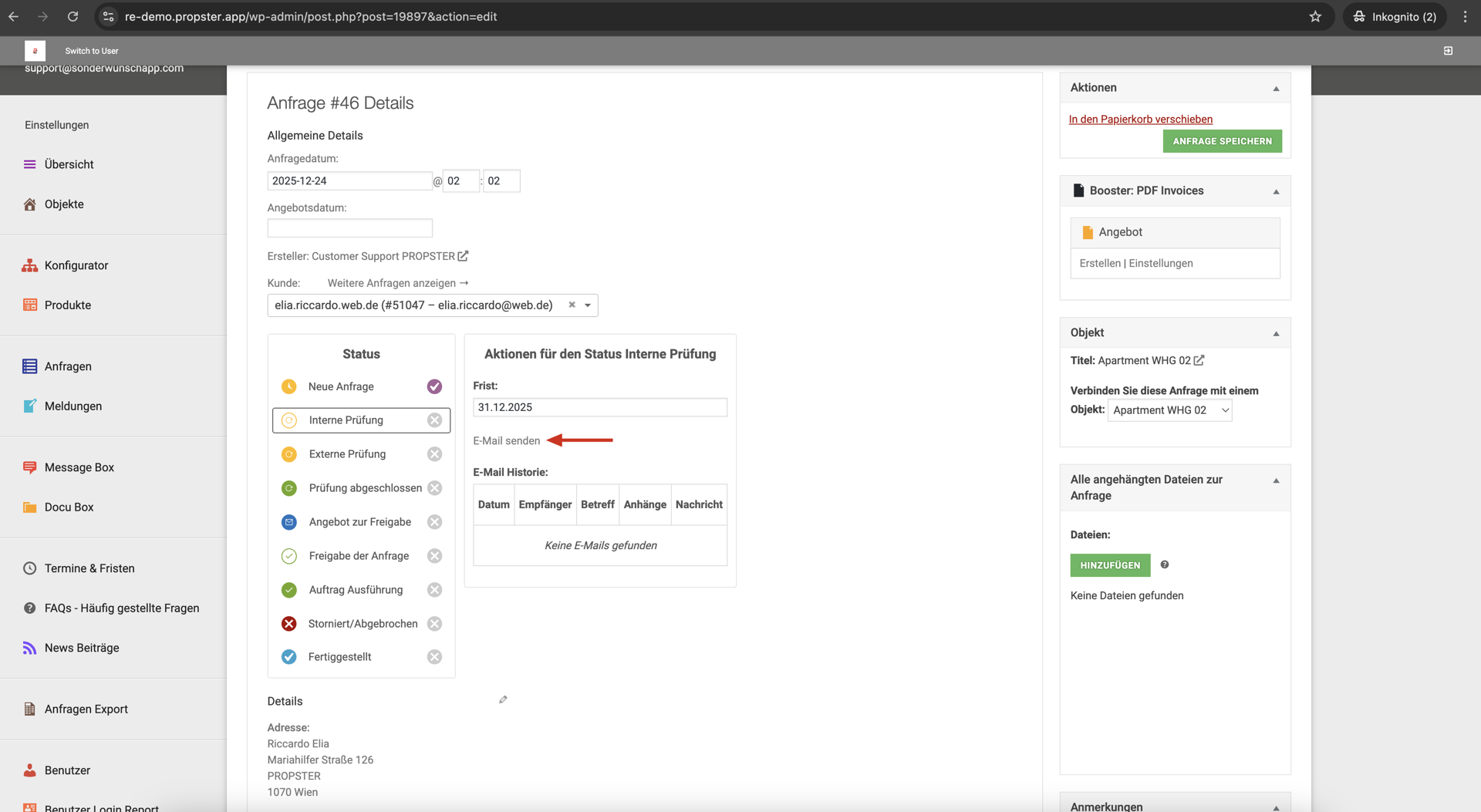Enable the Fertiggestellt status toggle
Viewport: 1481px width, 812px height.
coord(434,657)
